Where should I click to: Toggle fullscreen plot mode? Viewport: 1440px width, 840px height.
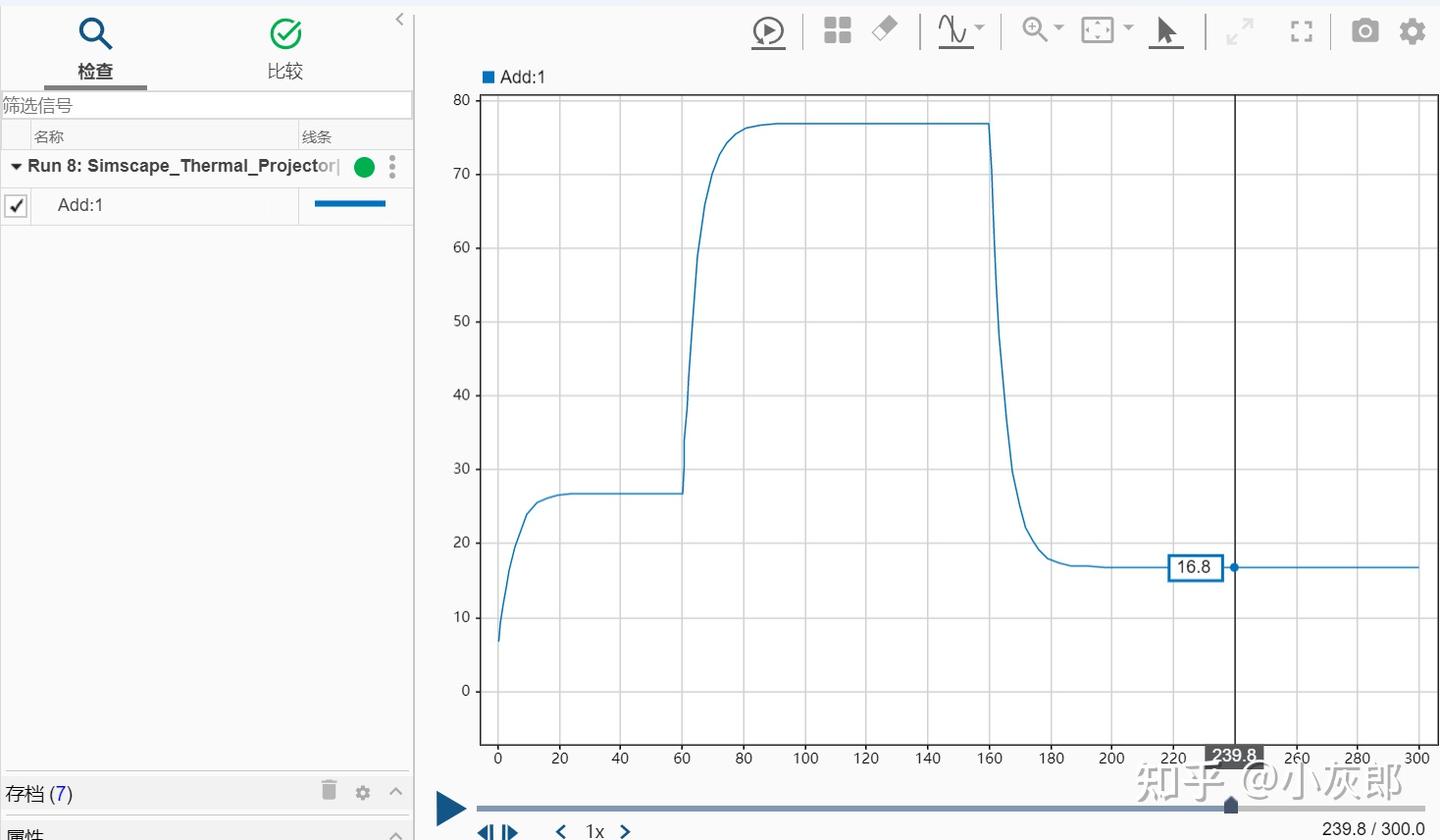[1301, 31]
